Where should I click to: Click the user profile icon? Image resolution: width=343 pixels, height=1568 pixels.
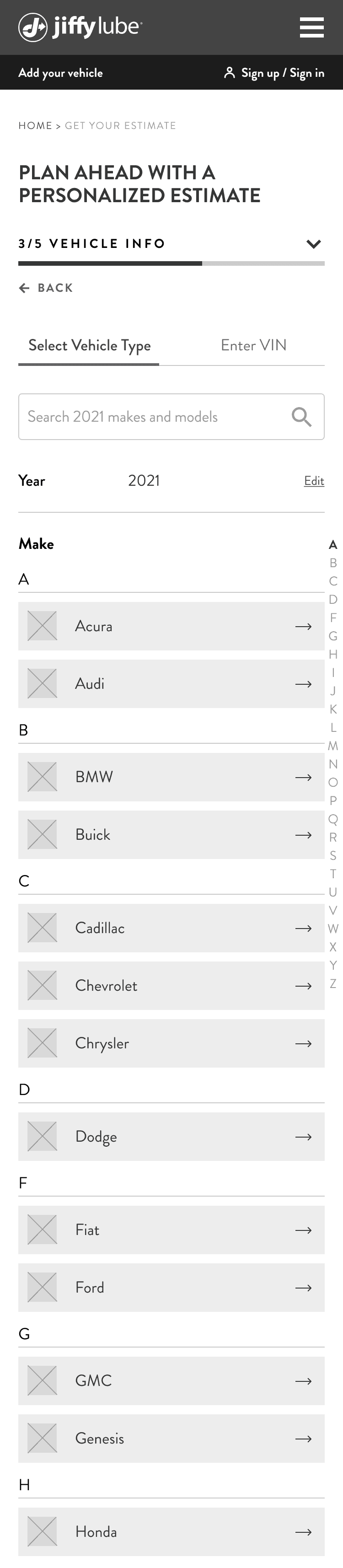[x=229, y=73]
